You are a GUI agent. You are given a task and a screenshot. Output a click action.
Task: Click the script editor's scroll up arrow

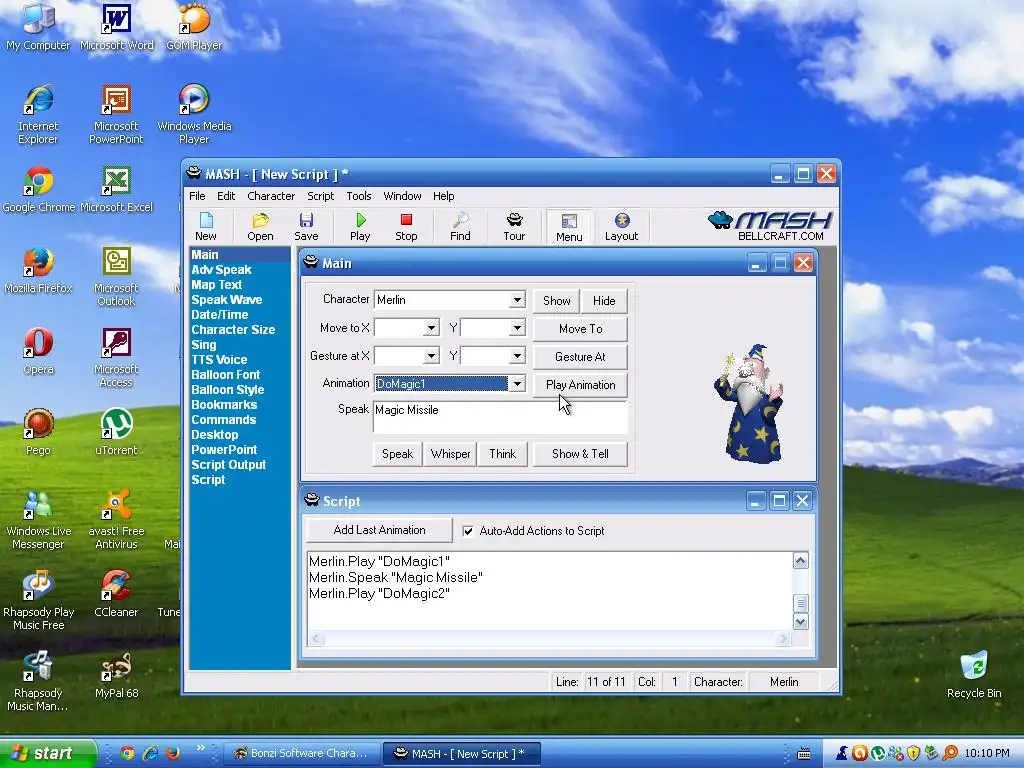pyautogui.click(x=801, y=560)
